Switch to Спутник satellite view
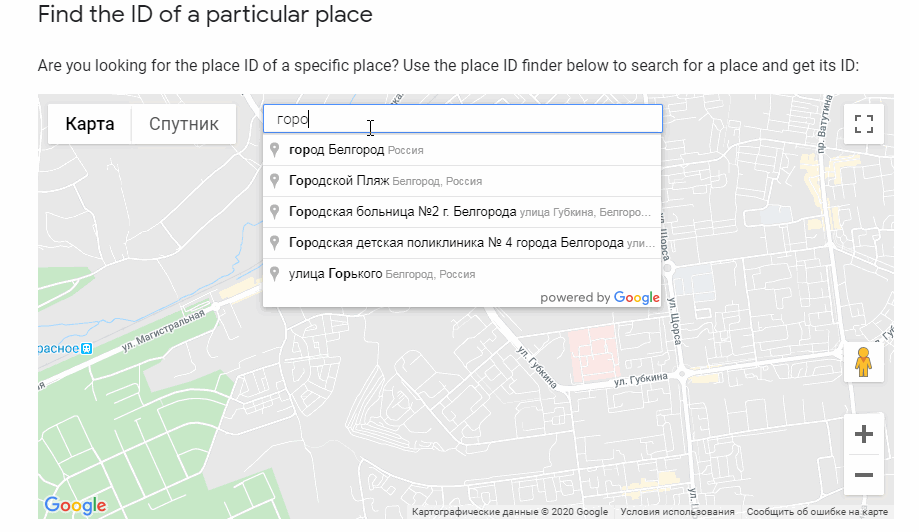This screenshot has width=919, height=532. [x=184, y=124]
